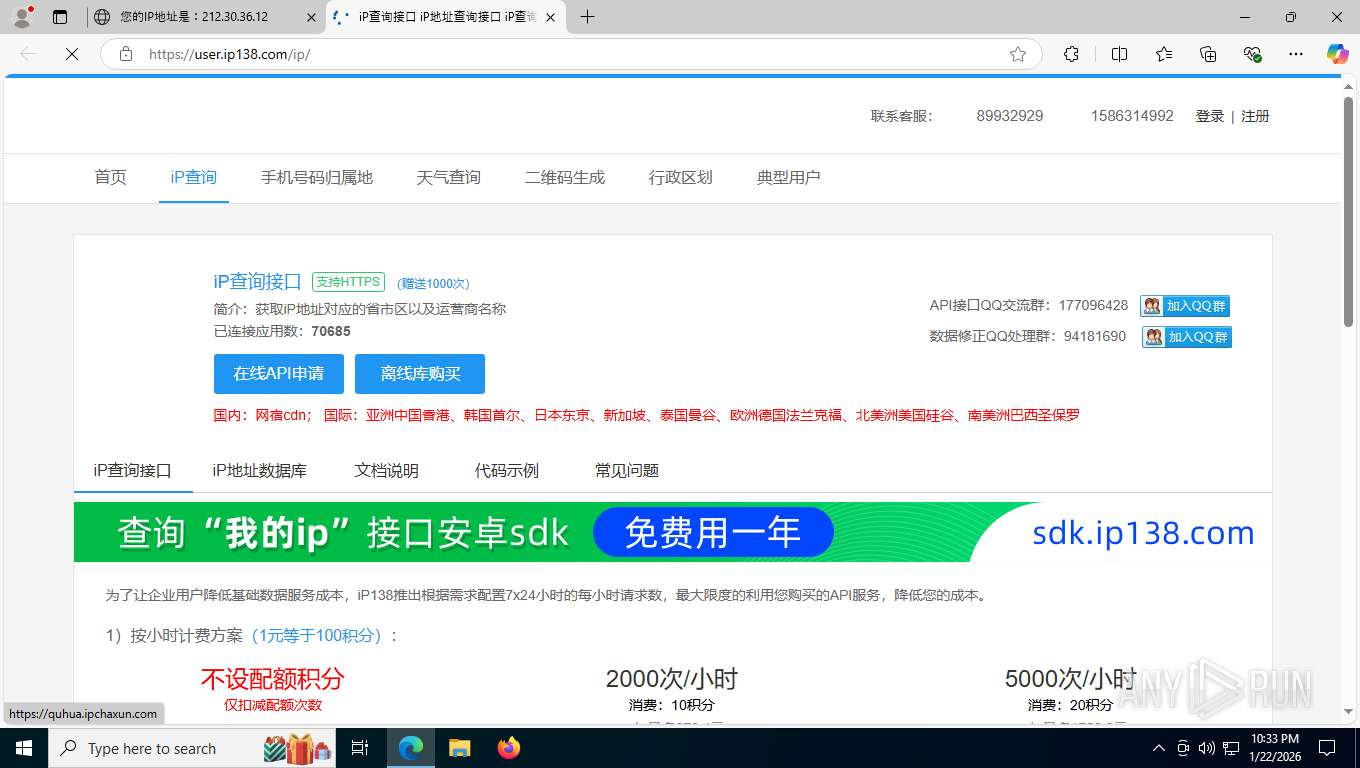Open 手机号码归属地 navigation item

click(317, 177)
